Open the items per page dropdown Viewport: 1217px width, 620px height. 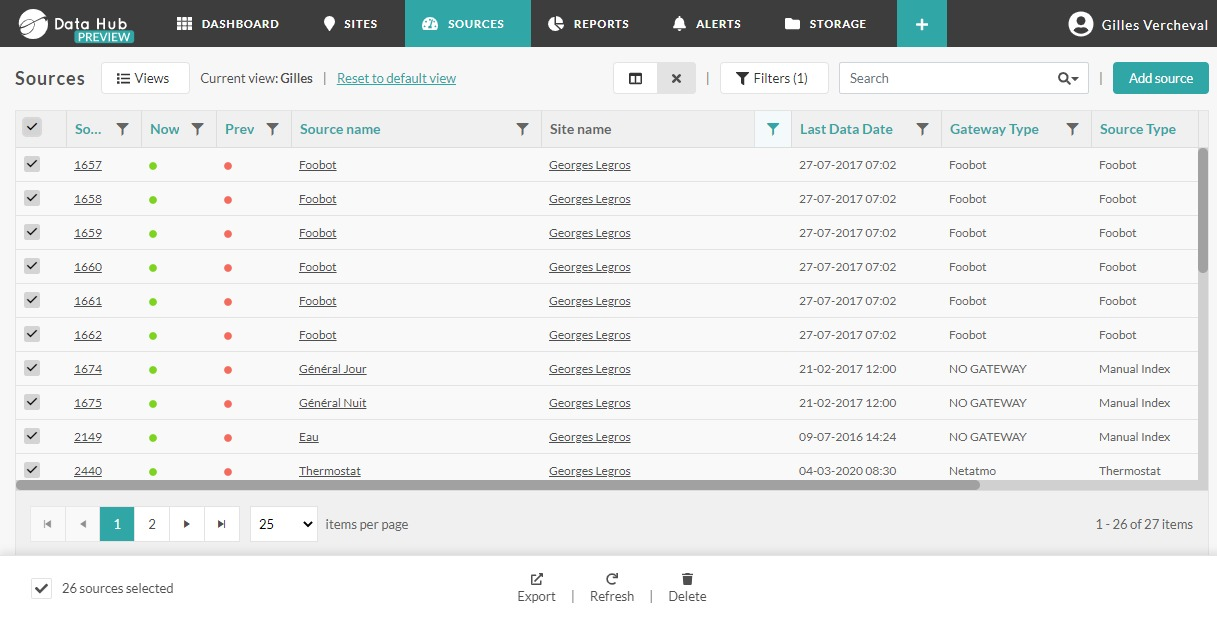283,524
